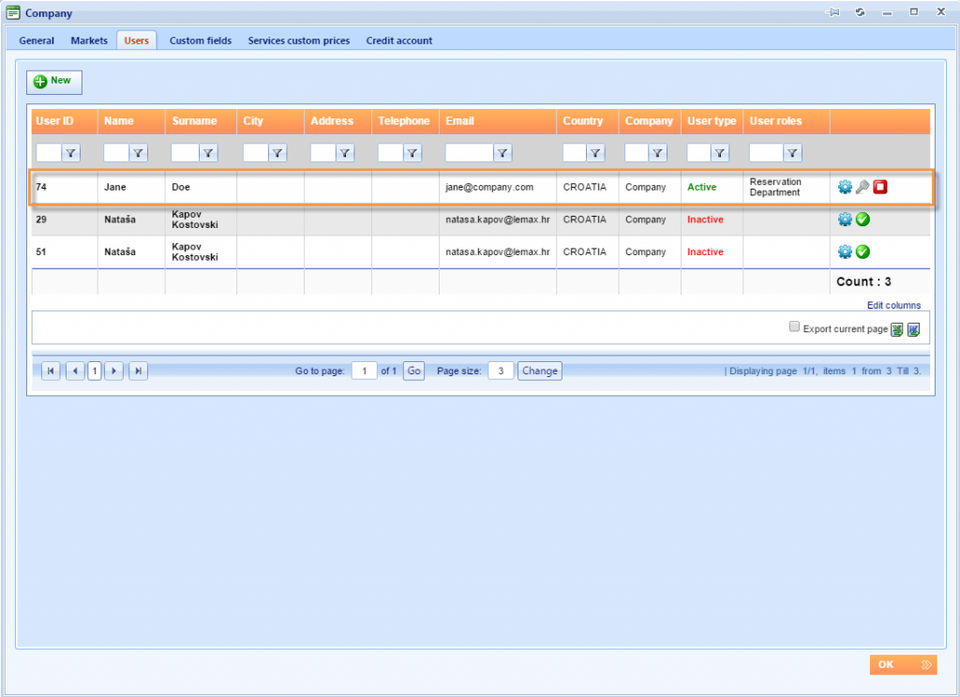
Task: Click the Email filter text field
Action: tap(469, 153)
